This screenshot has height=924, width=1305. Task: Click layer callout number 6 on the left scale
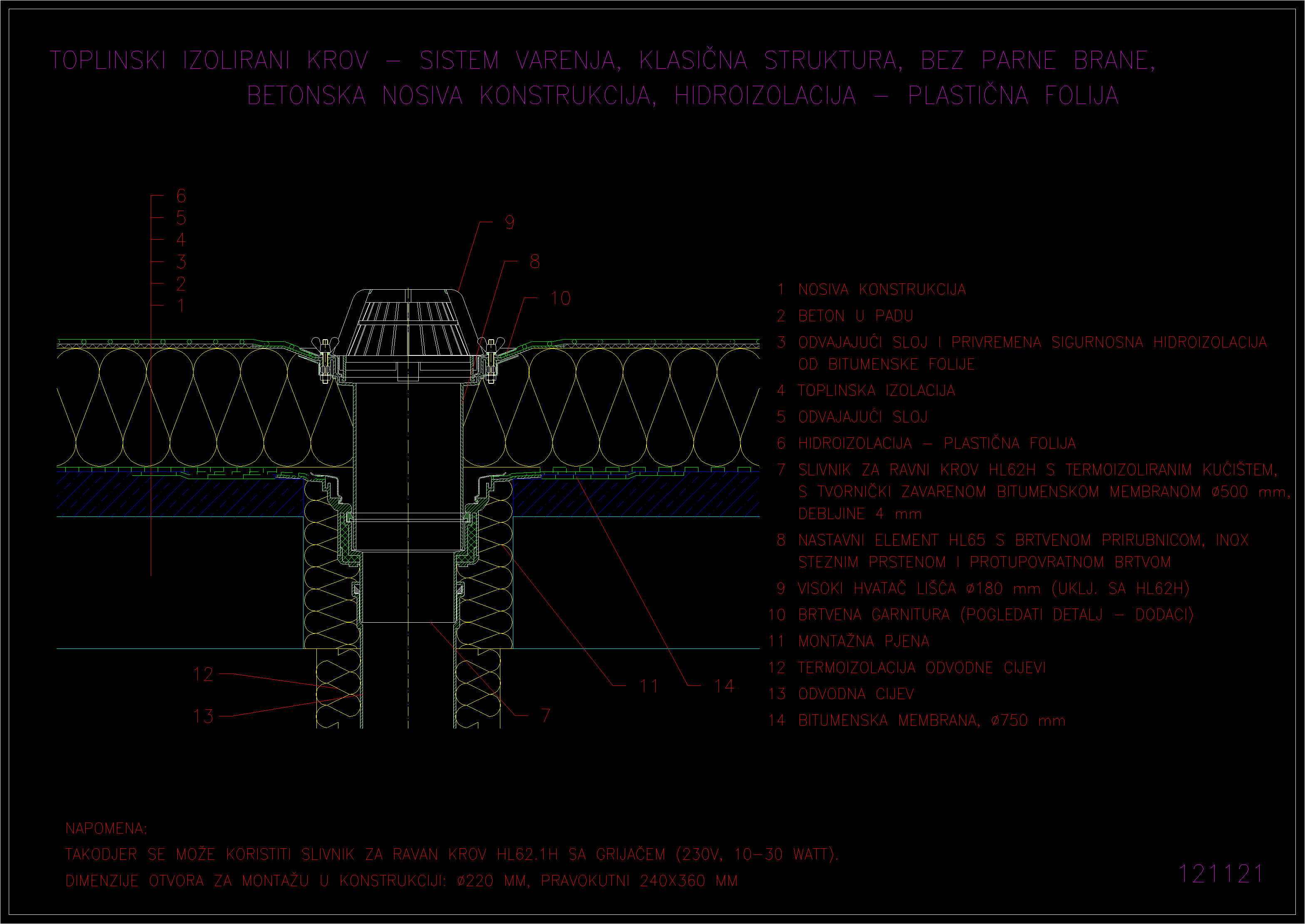coord(181,196)
